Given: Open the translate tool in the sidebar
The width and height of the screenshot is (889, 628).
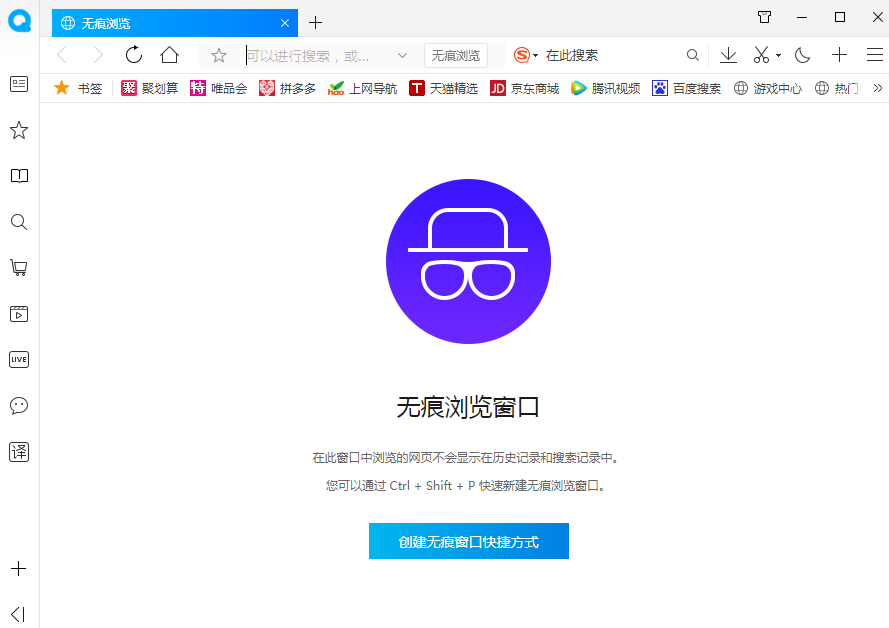Looking at the screenshot, I should pyautogui.click(x=18, y=452).
